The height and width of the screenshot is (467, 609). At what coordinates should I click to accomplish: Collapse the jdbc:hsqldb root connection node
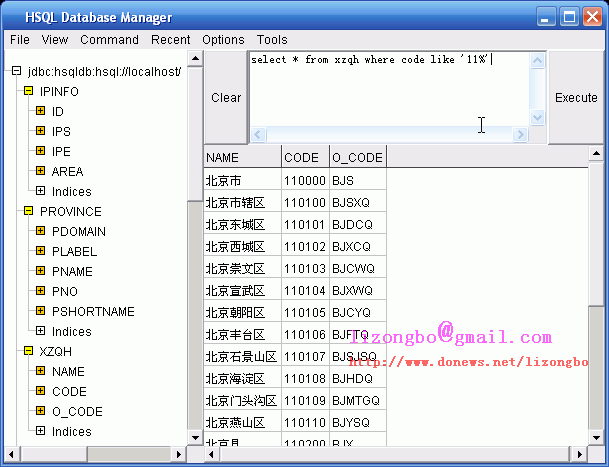pyautogui.click(x=16, y=72)
